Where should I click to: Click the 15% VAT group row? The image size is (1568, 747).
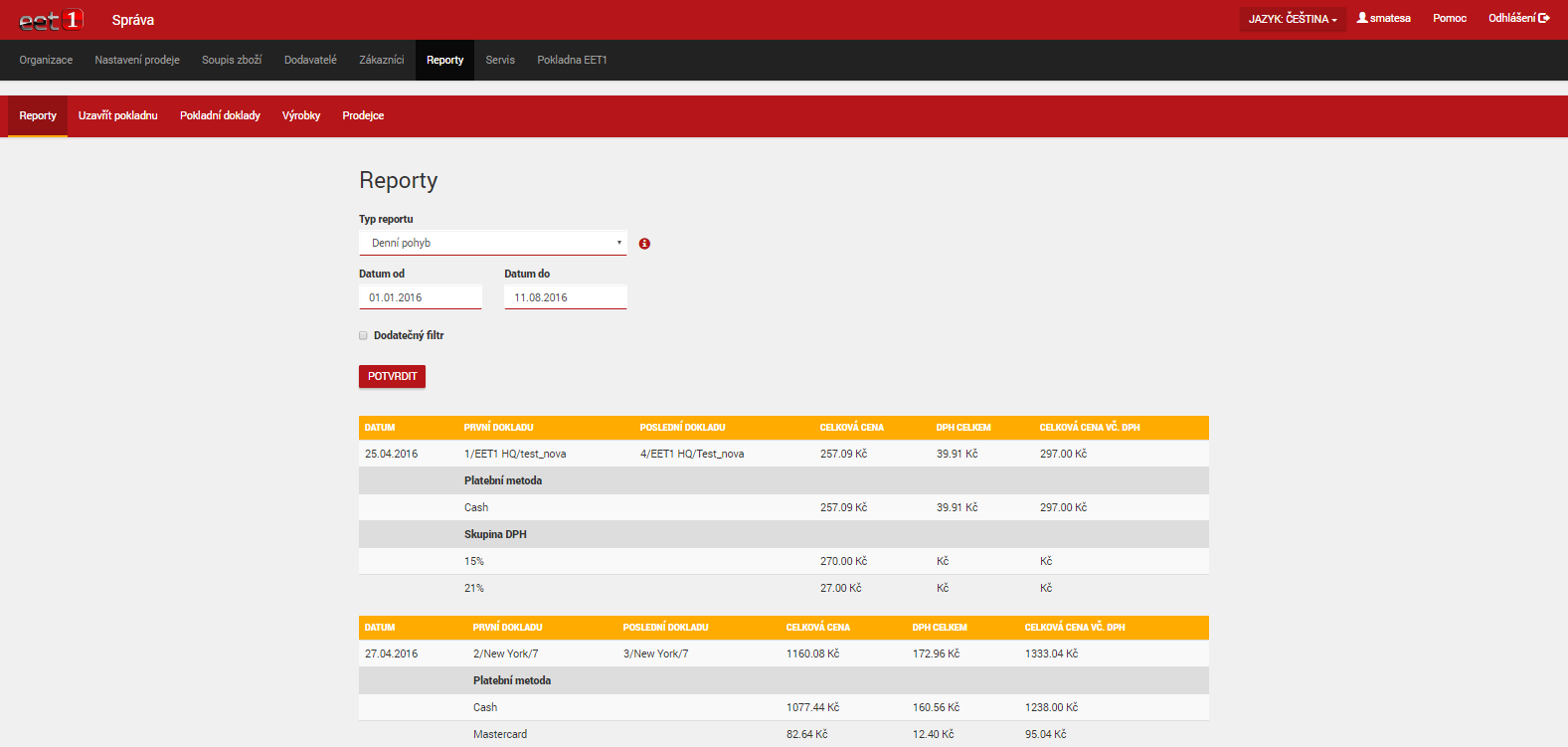pyautogui.click(x=784, y=561)
